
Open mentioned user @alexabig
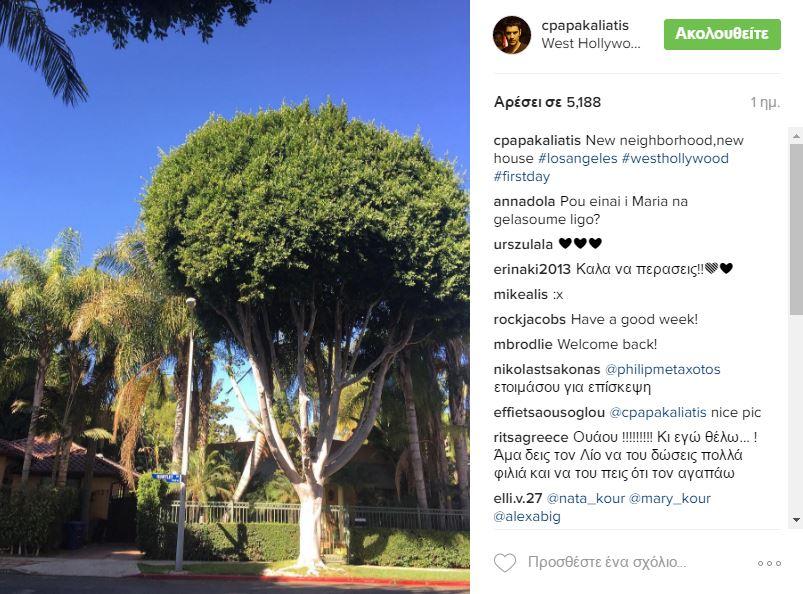[x=526, y=516]
